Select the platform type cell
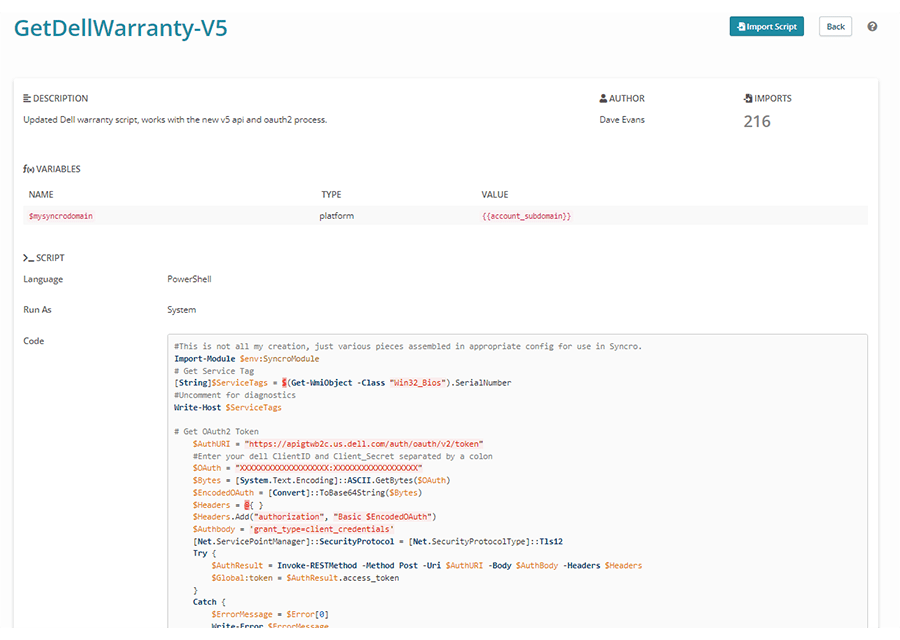Screen dimensions: 900x640 point(337,216)
